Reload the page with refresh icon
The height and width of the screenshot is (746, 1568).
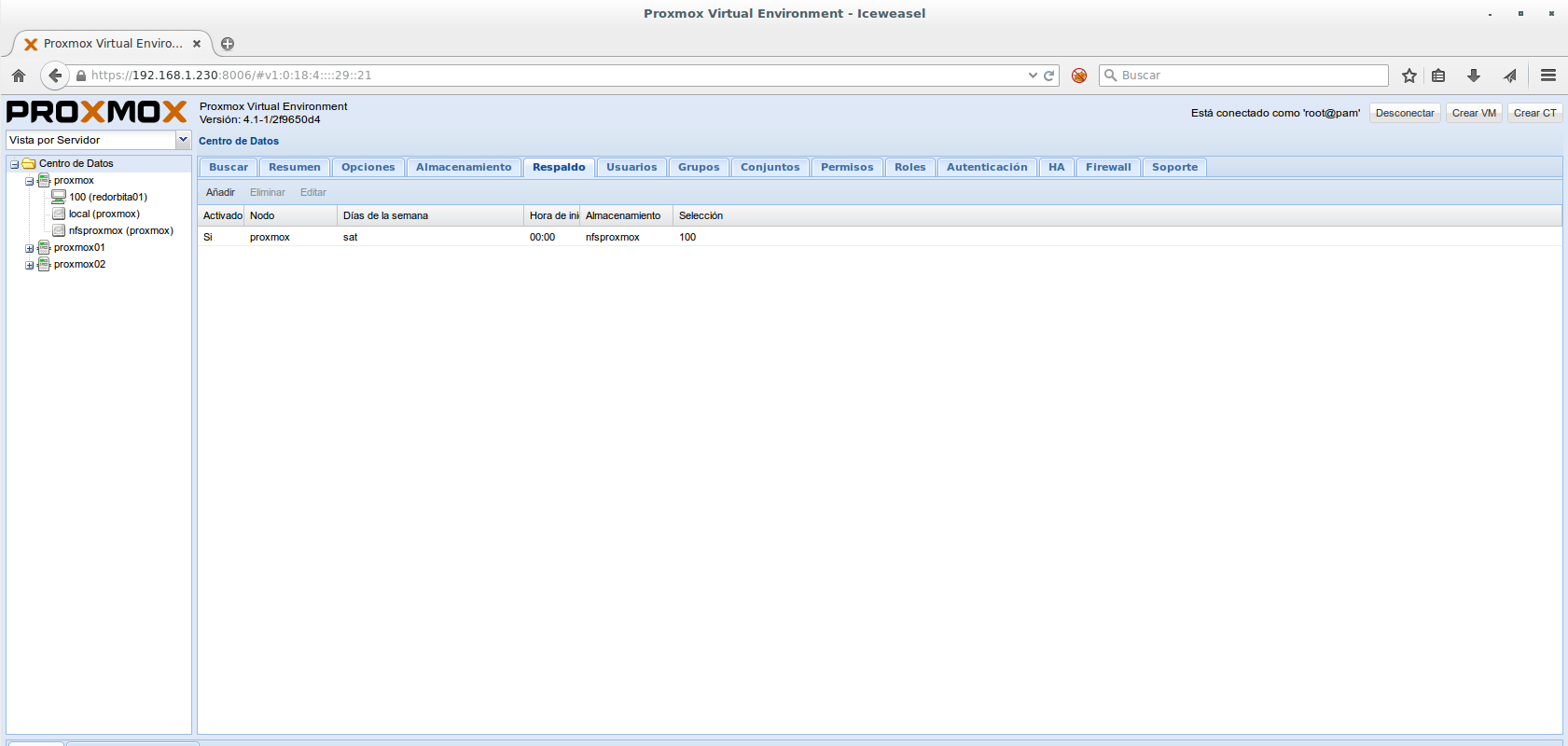1048,76
